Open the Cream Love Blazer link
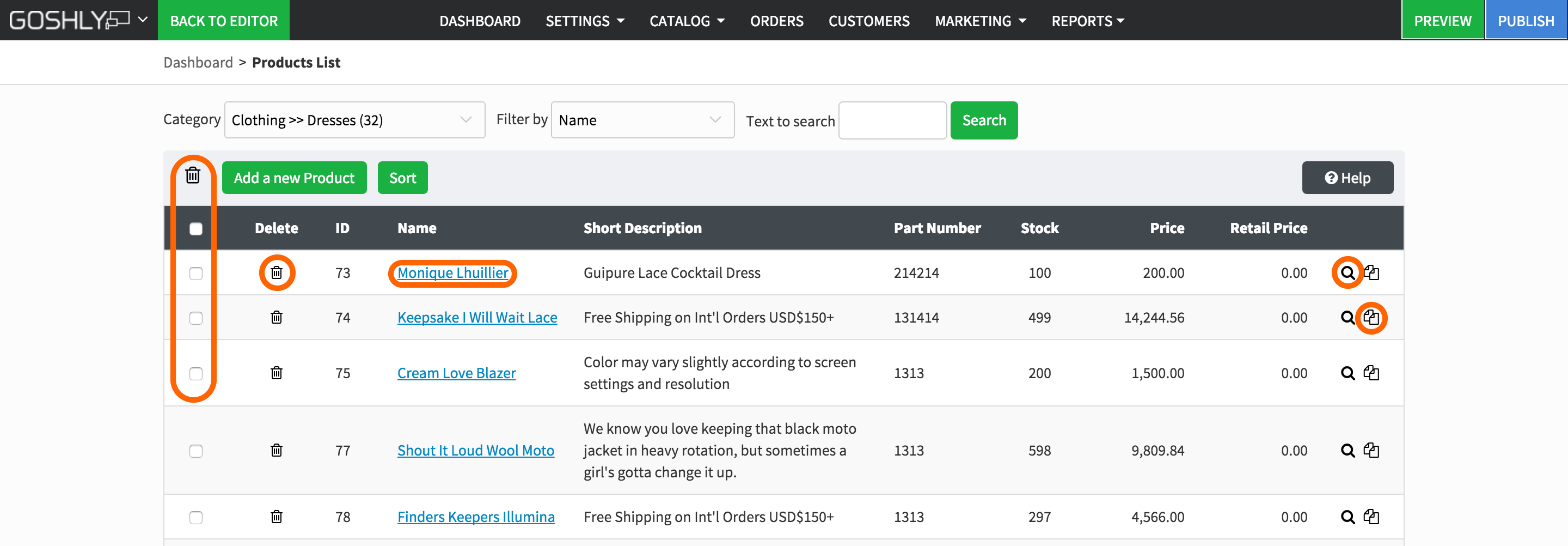1568x546 pixels. point(456,372)
